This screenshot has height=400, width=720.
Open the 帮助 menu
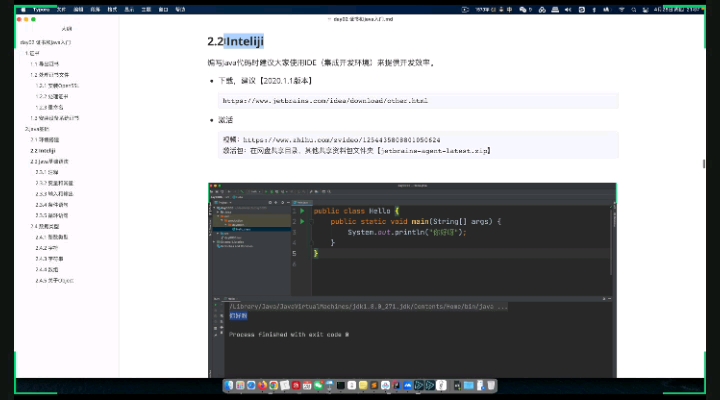(180, 10)
